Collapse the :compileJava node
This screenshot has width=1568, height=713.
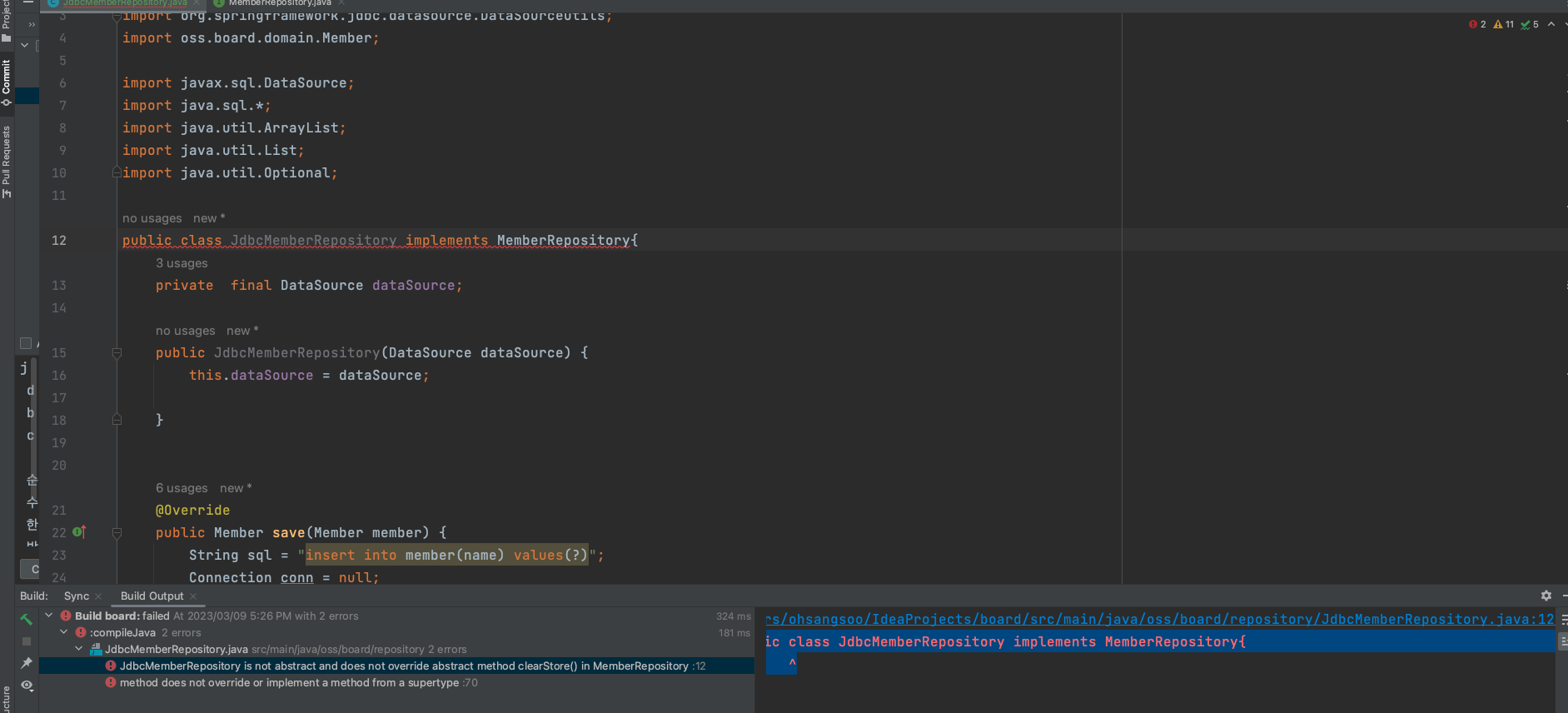point(63,632)
